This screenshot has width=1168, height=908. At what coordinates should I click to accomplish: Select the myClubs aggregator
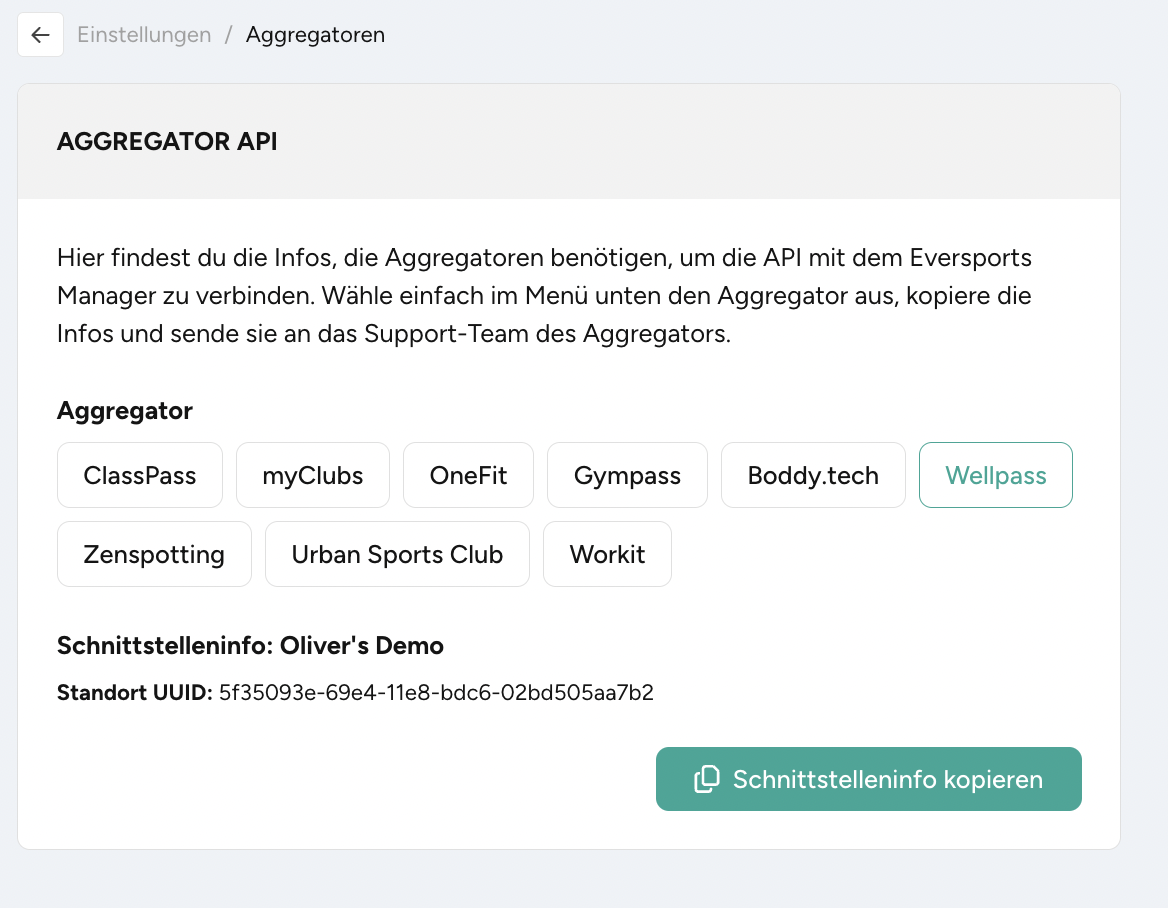click(x=313, y=475)
